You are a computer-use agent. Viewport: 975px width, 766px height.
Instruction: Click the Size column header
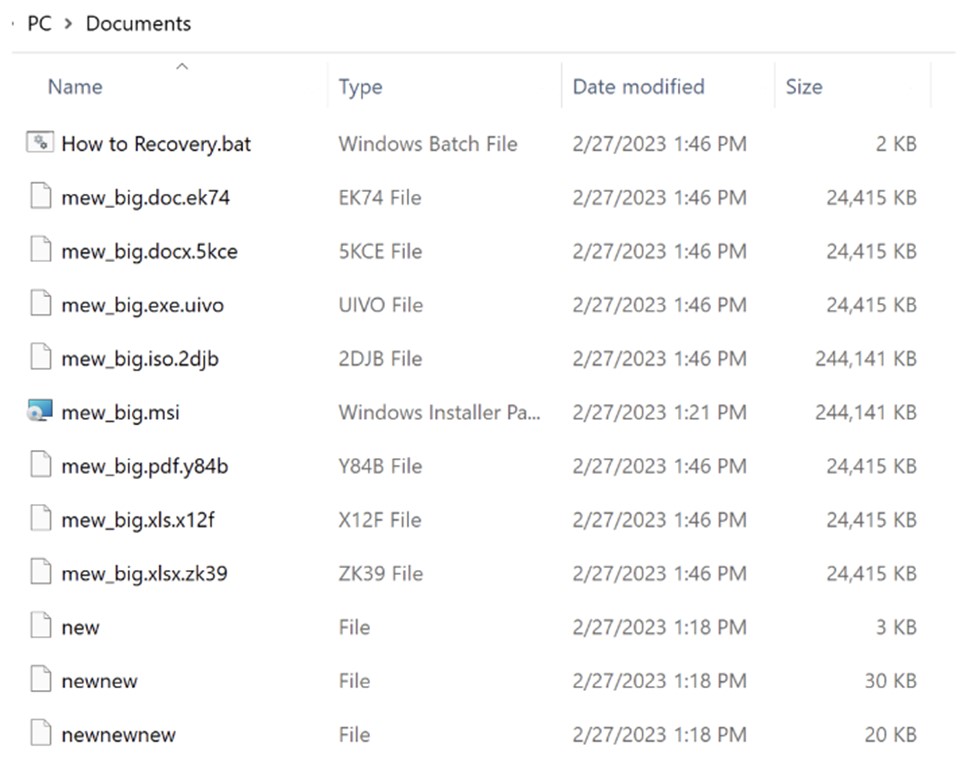pos(804,86)
